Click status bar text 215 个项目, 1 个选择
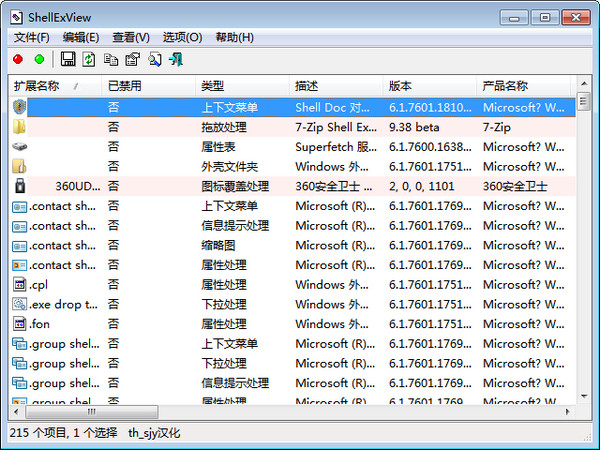 63,433
